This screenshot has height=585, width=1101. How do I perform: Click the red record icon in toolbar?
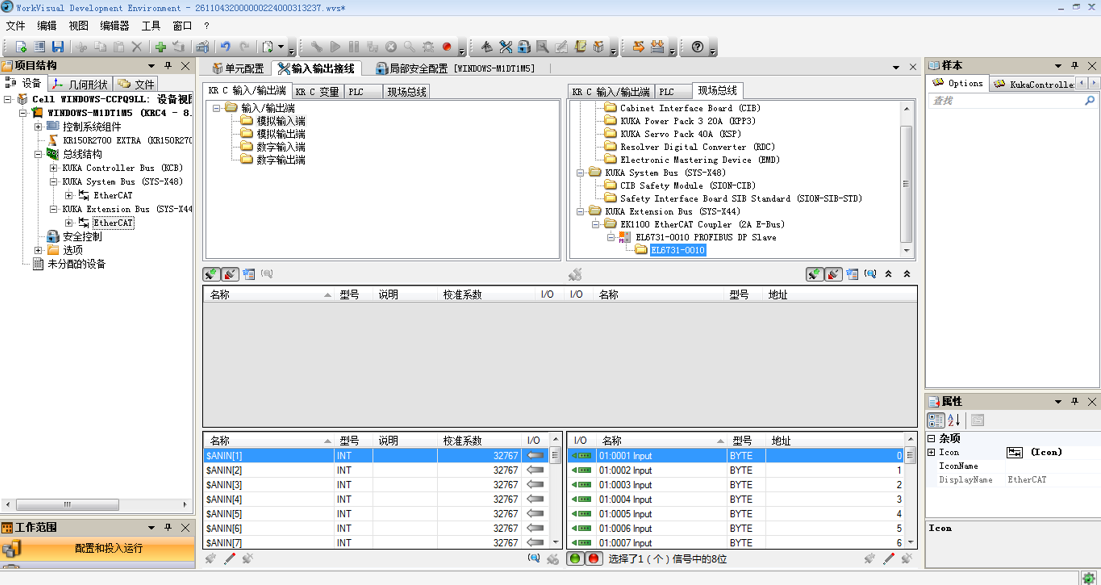pyautogui.click(x=447, y=47)
